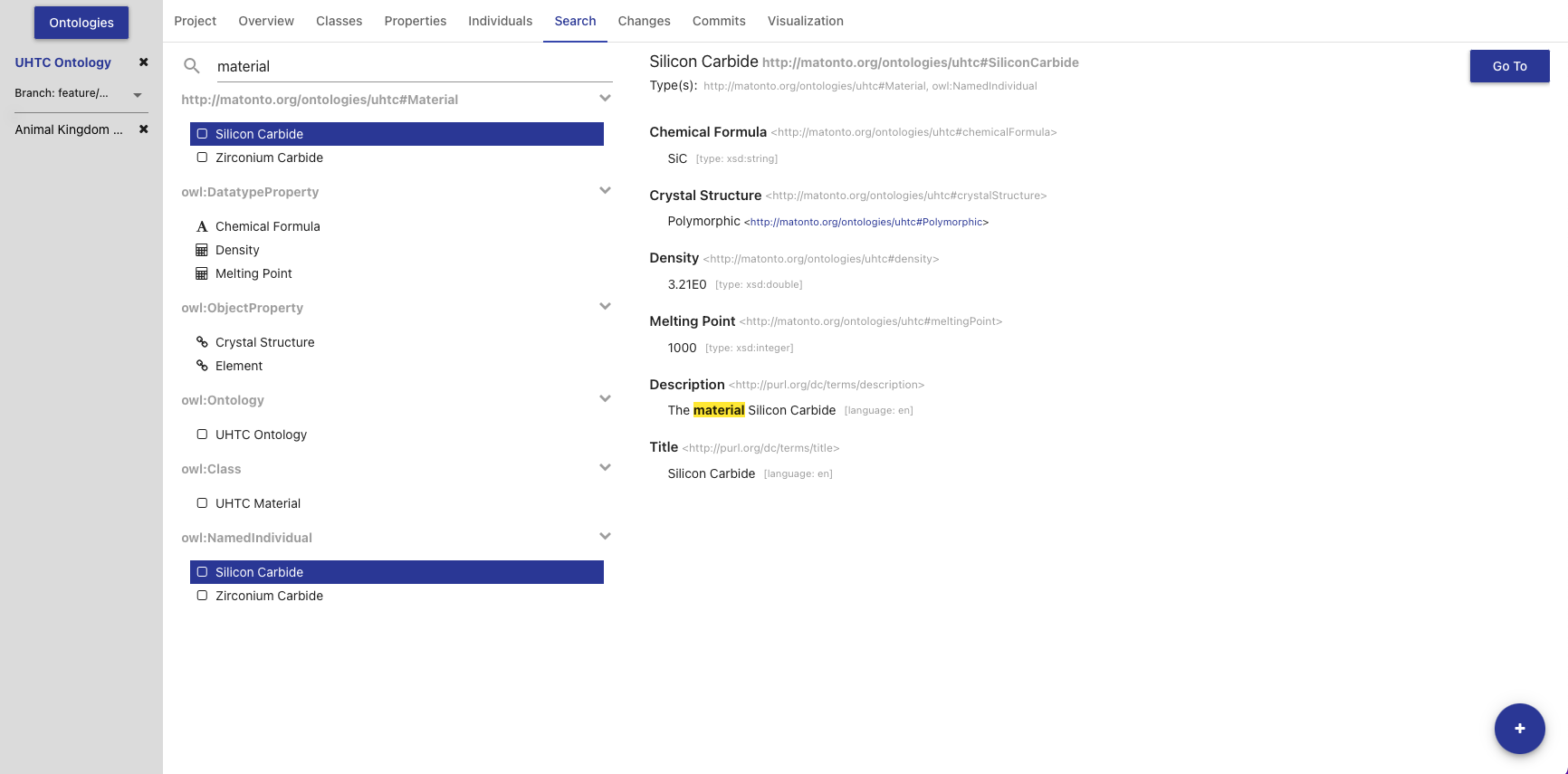
Task: Click the Element link icon
Action: 202,366
